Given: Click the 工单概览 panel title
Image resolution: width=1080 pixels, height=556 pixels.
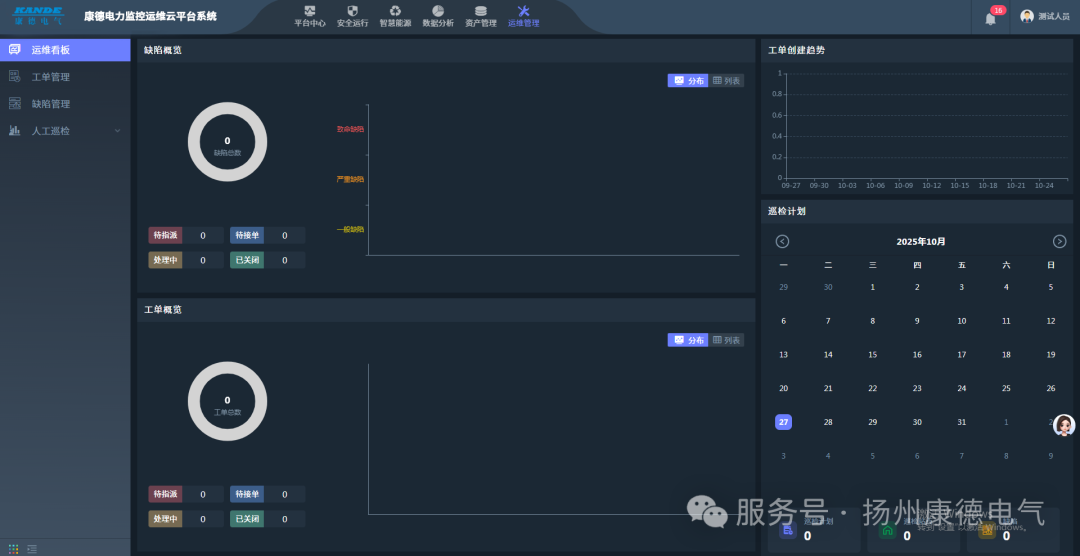Looking at the screenshot, I should (163, 310).
